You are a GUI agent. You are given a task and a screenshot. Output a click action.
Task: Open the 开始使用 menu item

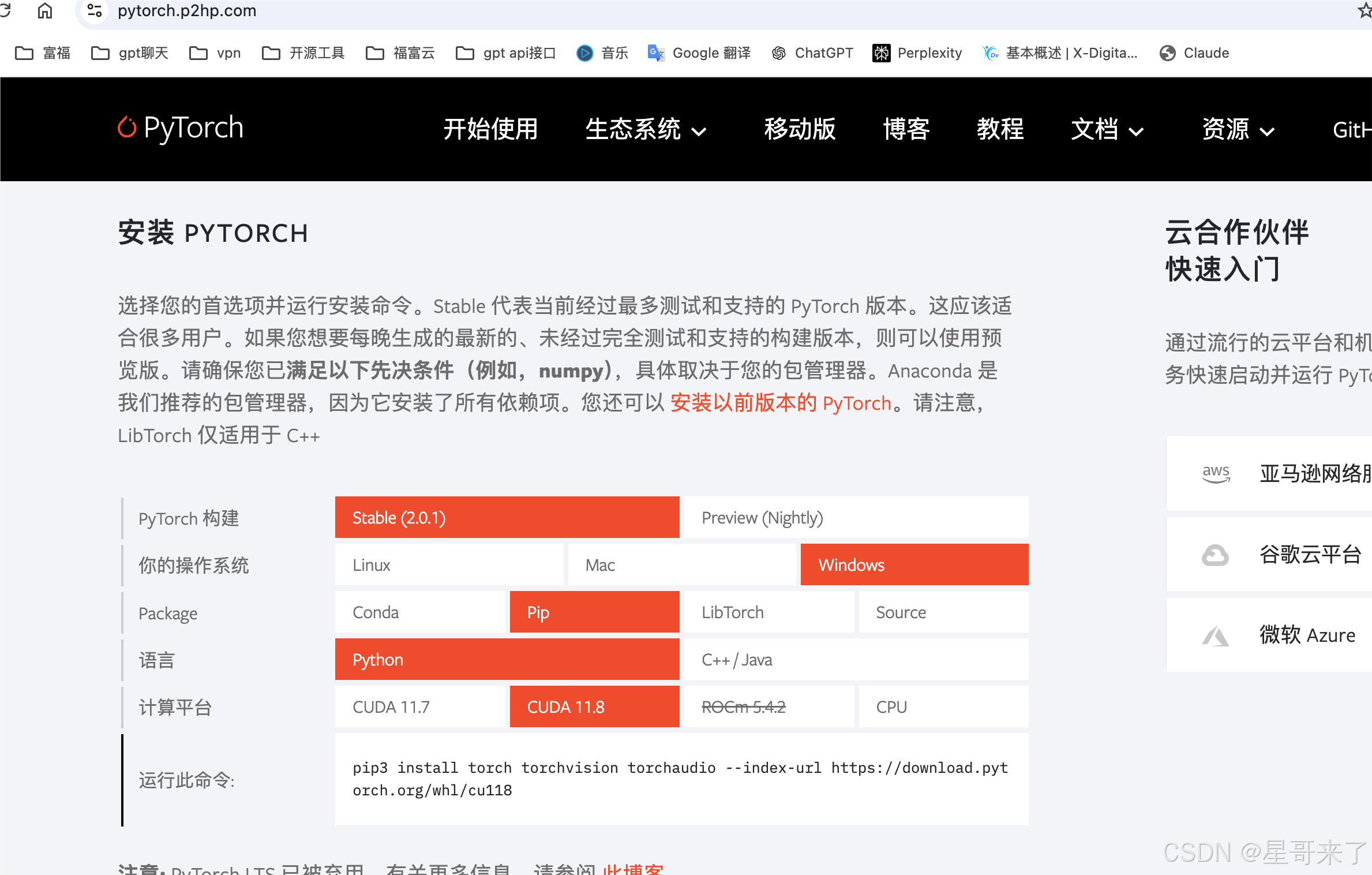click(491, 129)
